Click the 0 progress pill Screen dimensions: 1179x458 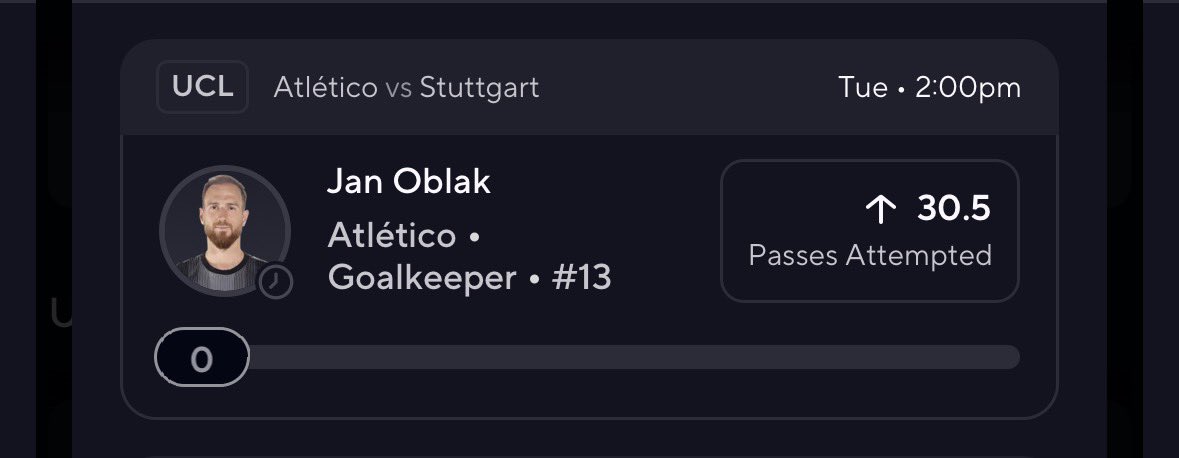(x=202, y=357)
